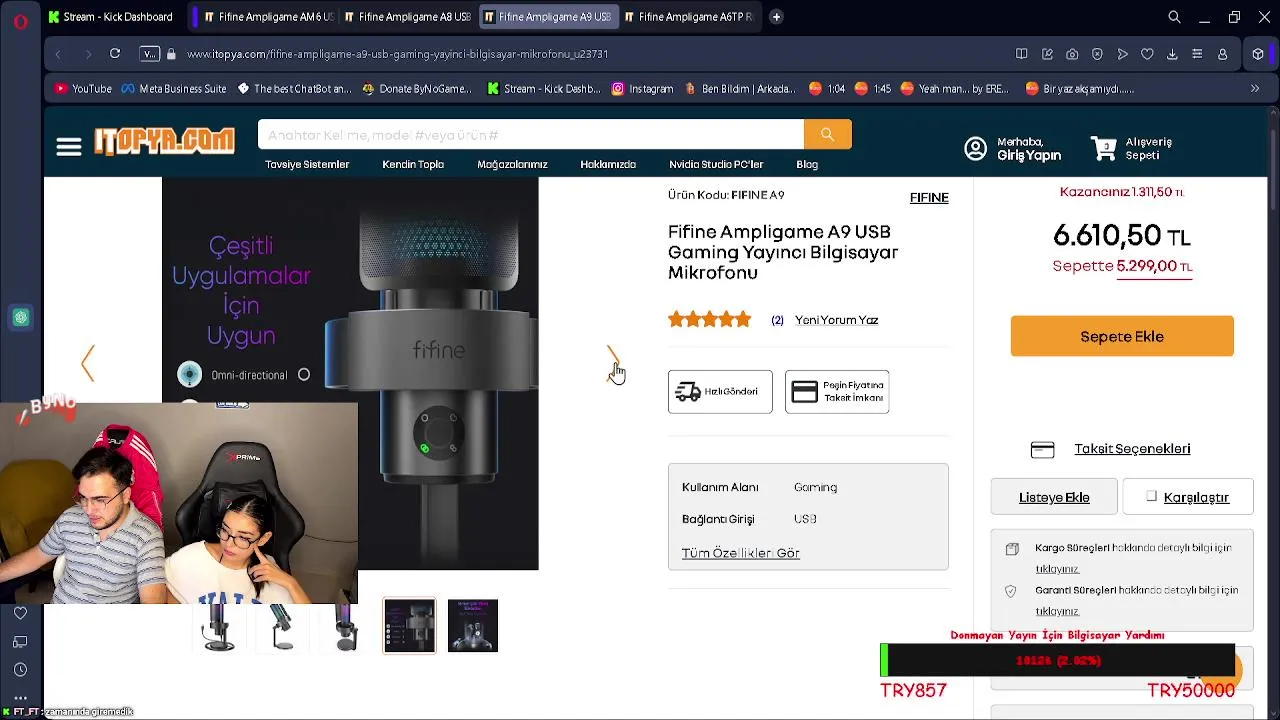Screen dimensions: 1280x720
Task: Click the Hızlı Gönderi truck badge
Action: (720, 392)
